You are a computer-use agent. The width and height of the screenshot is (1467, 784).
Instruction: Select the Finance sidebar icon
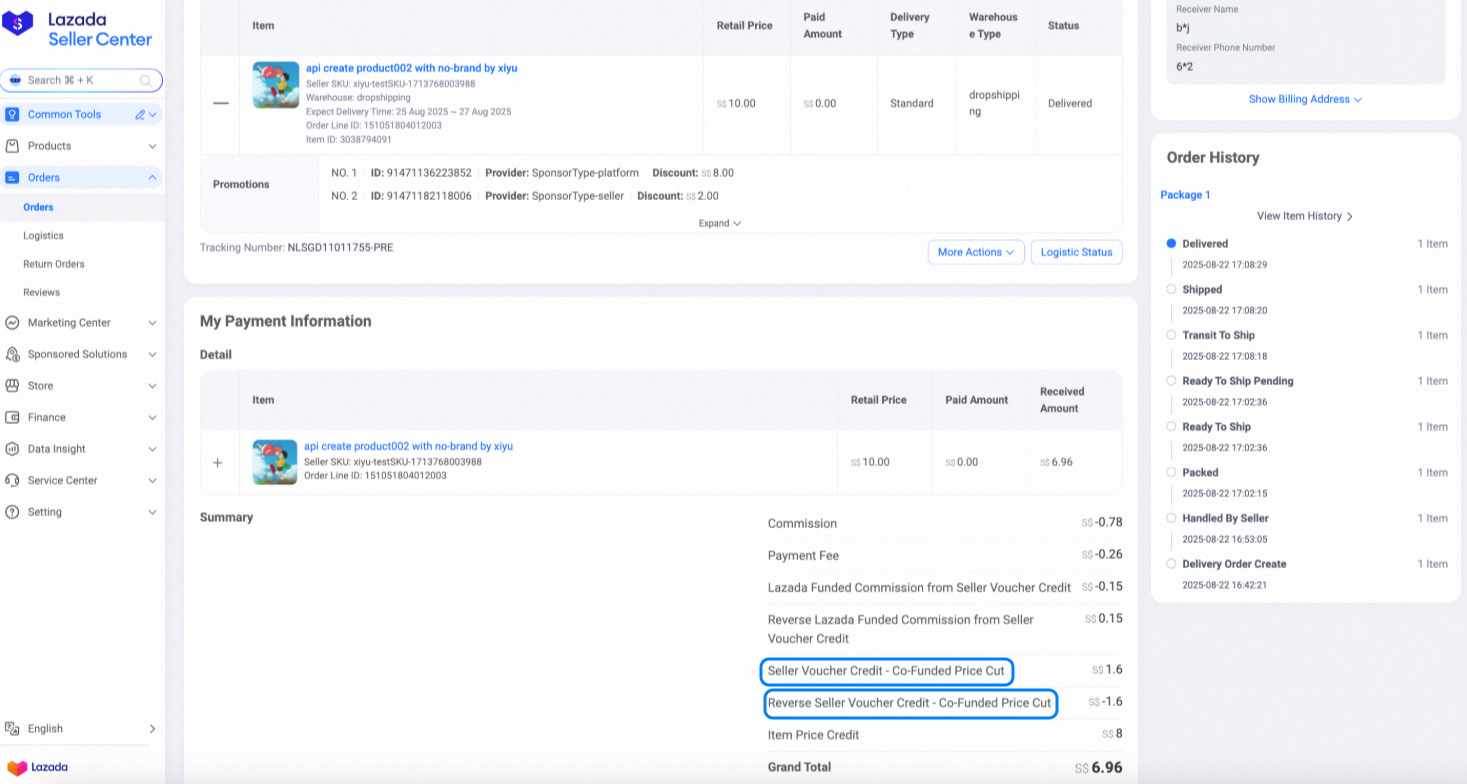click(12, 417)
